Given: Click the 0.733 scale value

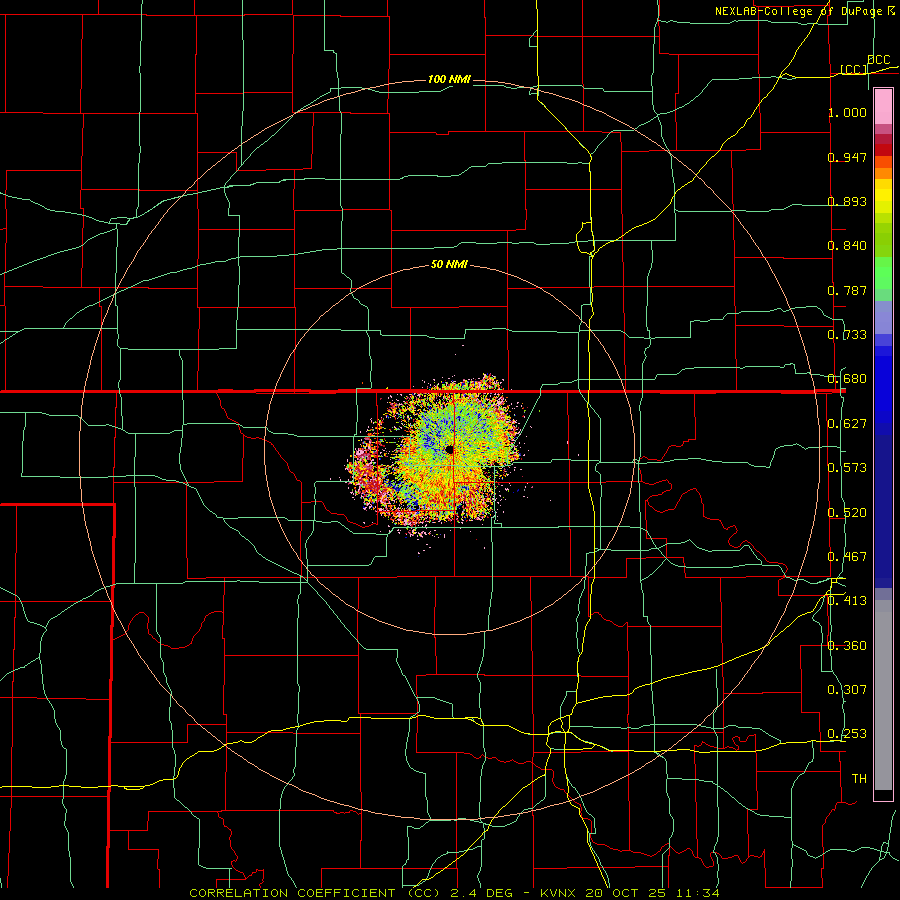Looking at the screenshot, I should point(847,335).
